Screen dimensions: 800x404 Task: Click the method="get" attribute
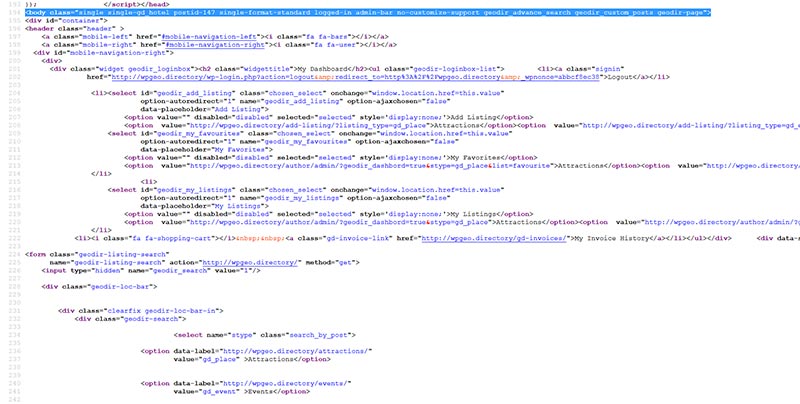tap(333, 263)
